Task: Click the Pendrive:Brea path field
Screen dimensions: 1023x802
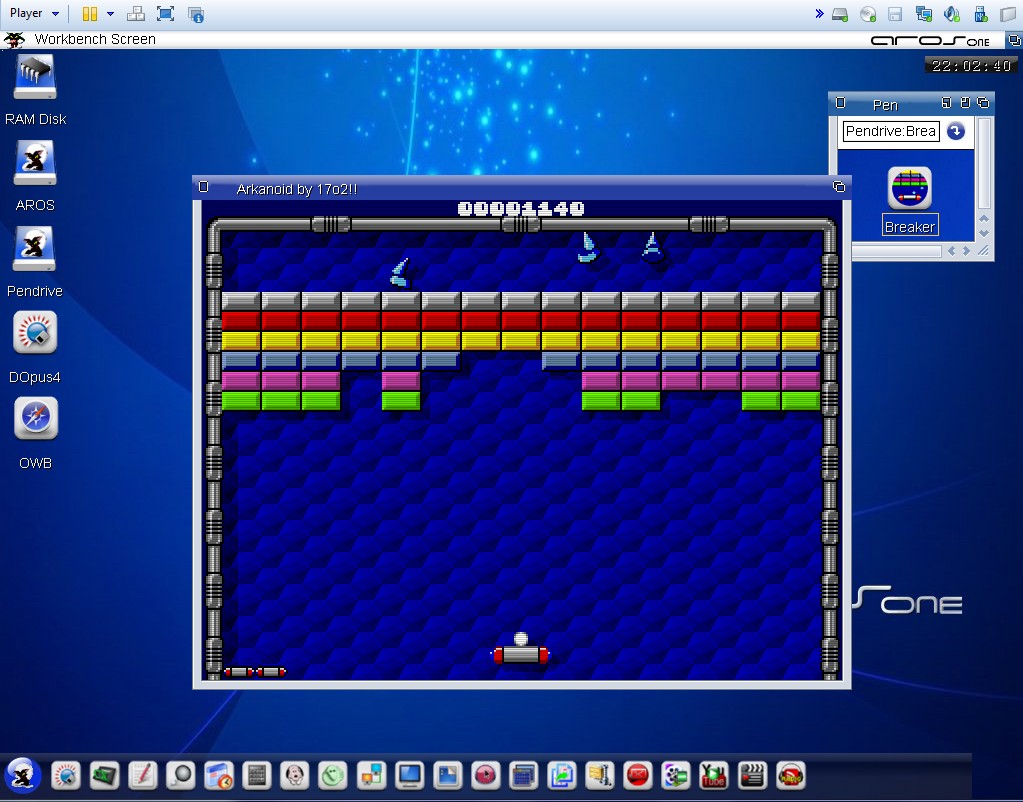Action: pos(890,131)
